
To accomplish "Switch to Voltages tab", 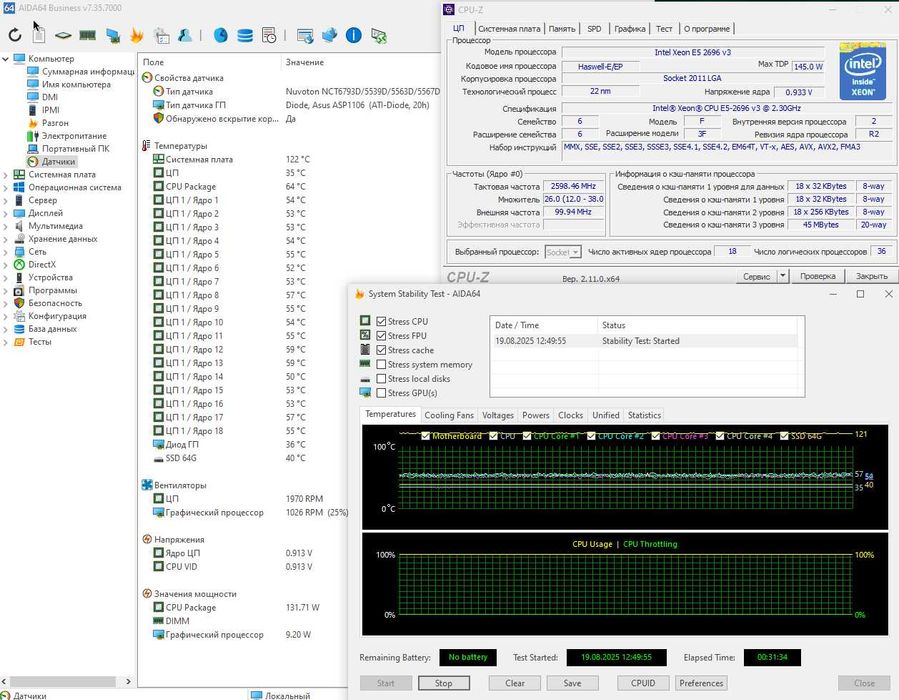I will [x=498, y=415].
